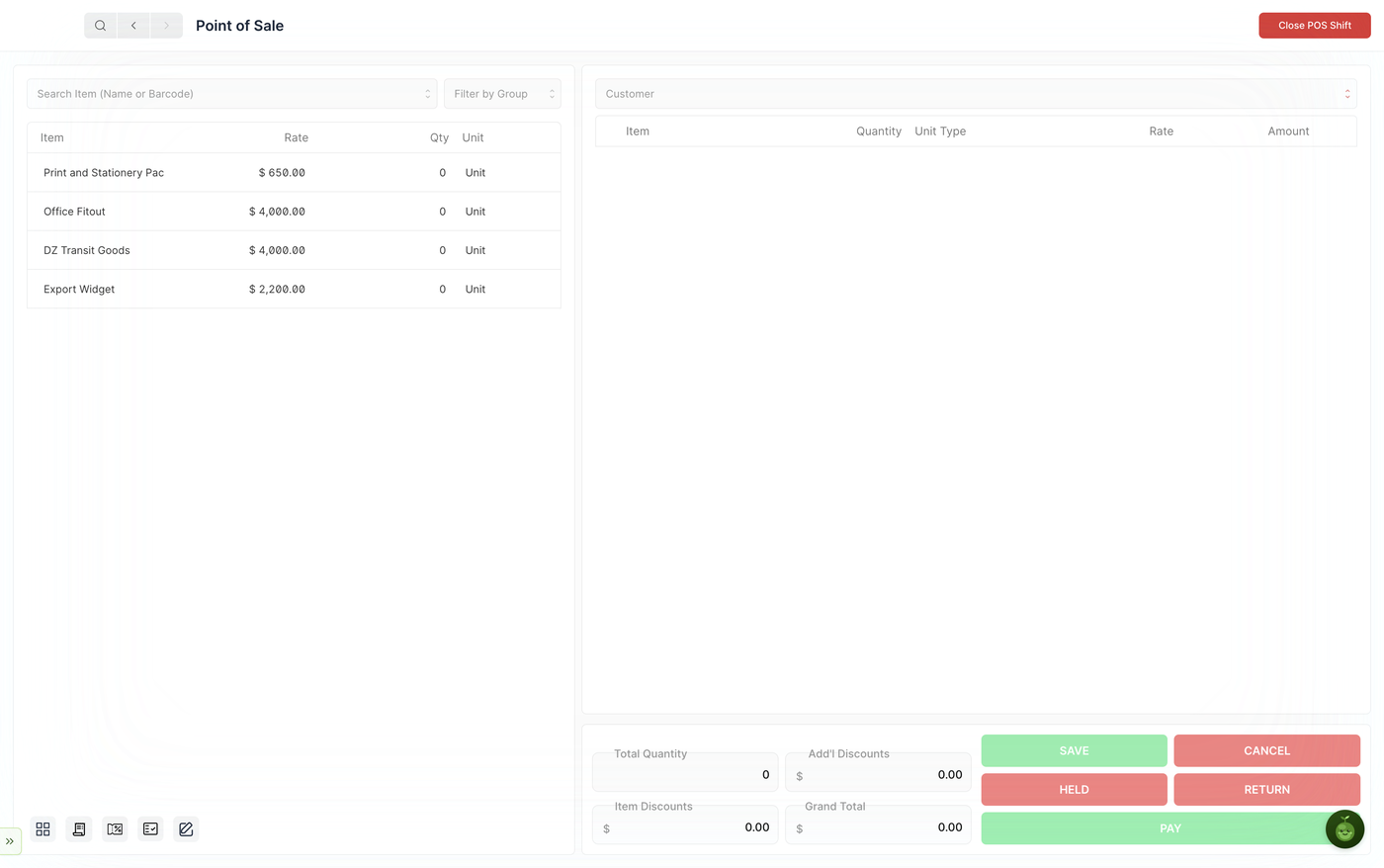Click the Add'l Discounts amount field

click(x=878, y=773)
